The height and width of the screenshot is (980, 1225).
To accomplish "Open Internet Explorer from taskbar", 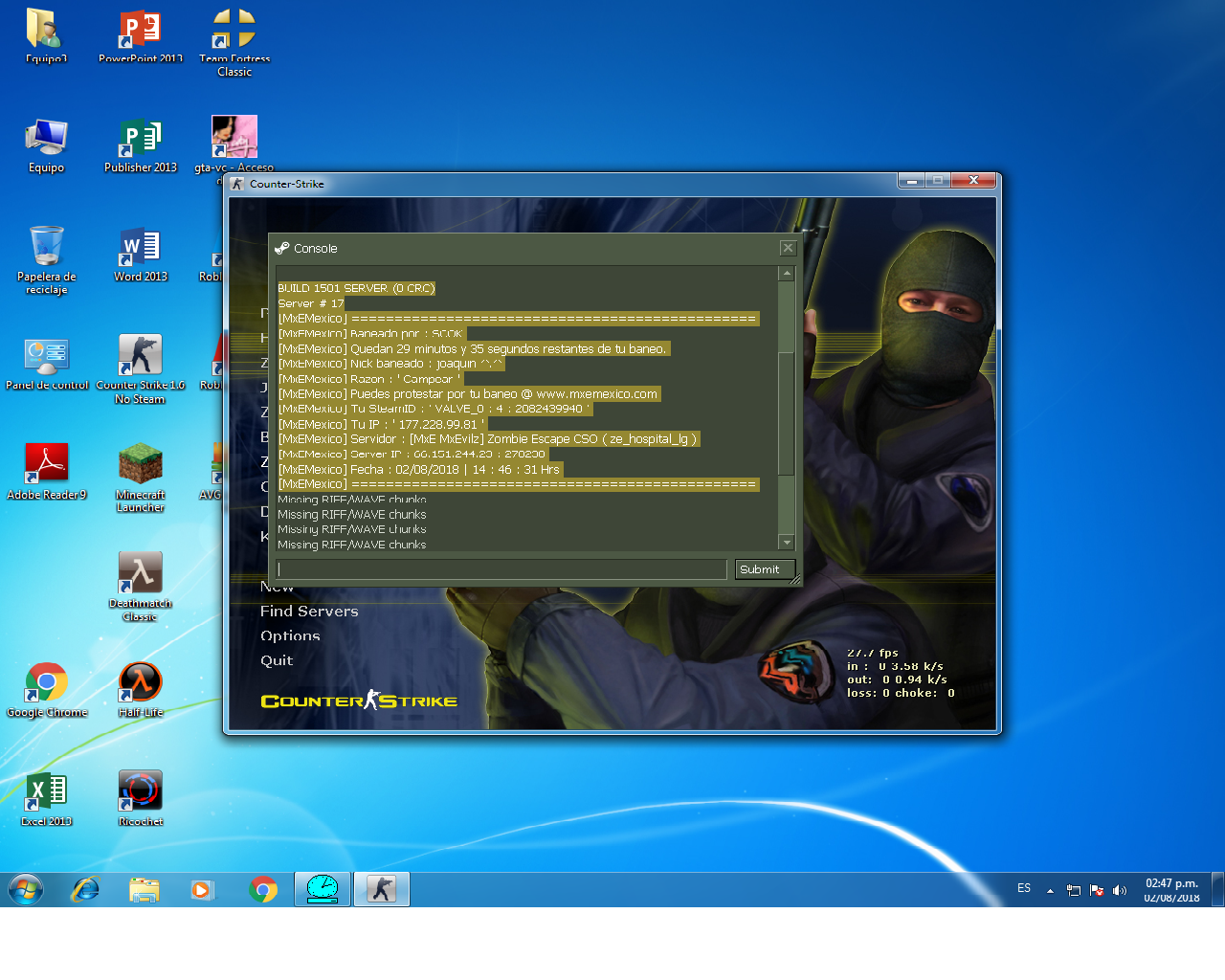I will pos(85,889).
